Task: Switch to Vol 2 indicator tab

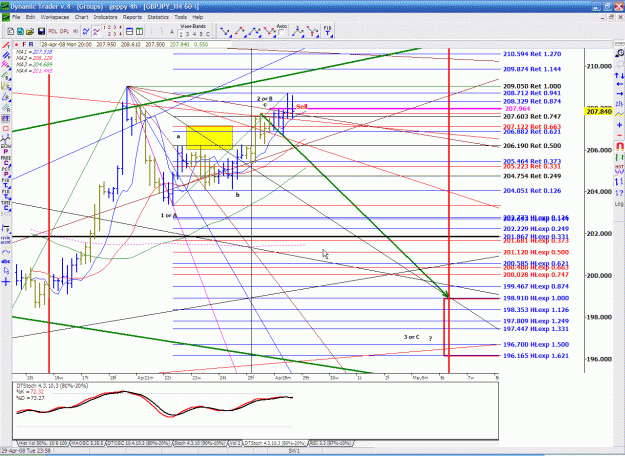Action: (x=234, y=443)
